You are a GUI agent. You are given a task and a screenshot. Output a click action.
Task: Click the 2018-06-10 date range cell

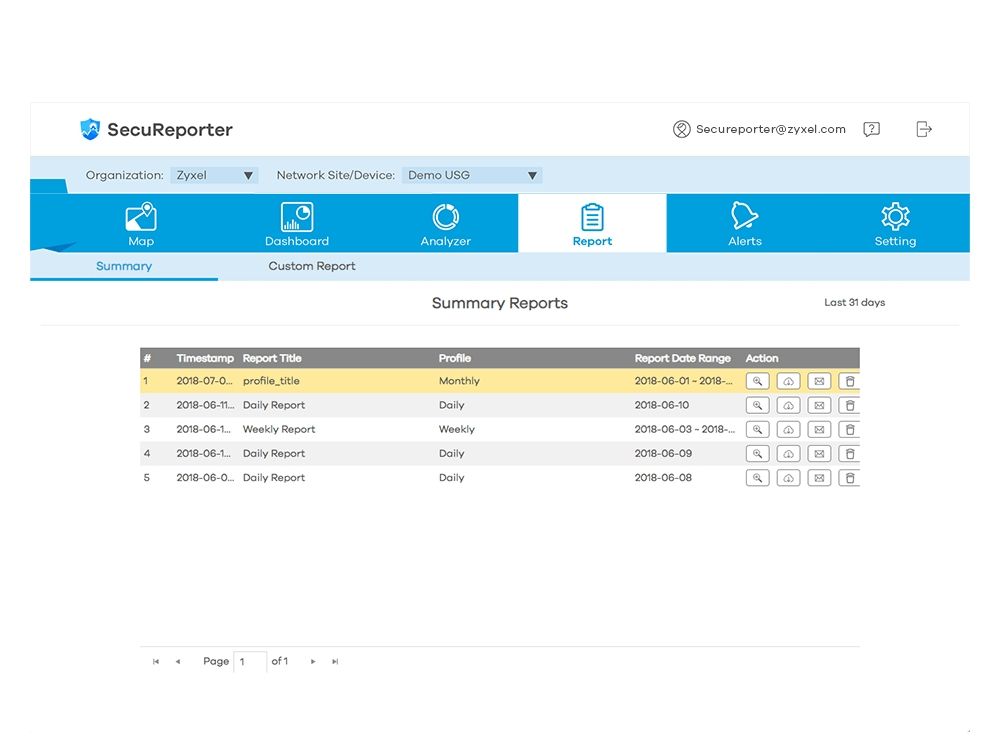pyautogui.click(x=661, y=405)
